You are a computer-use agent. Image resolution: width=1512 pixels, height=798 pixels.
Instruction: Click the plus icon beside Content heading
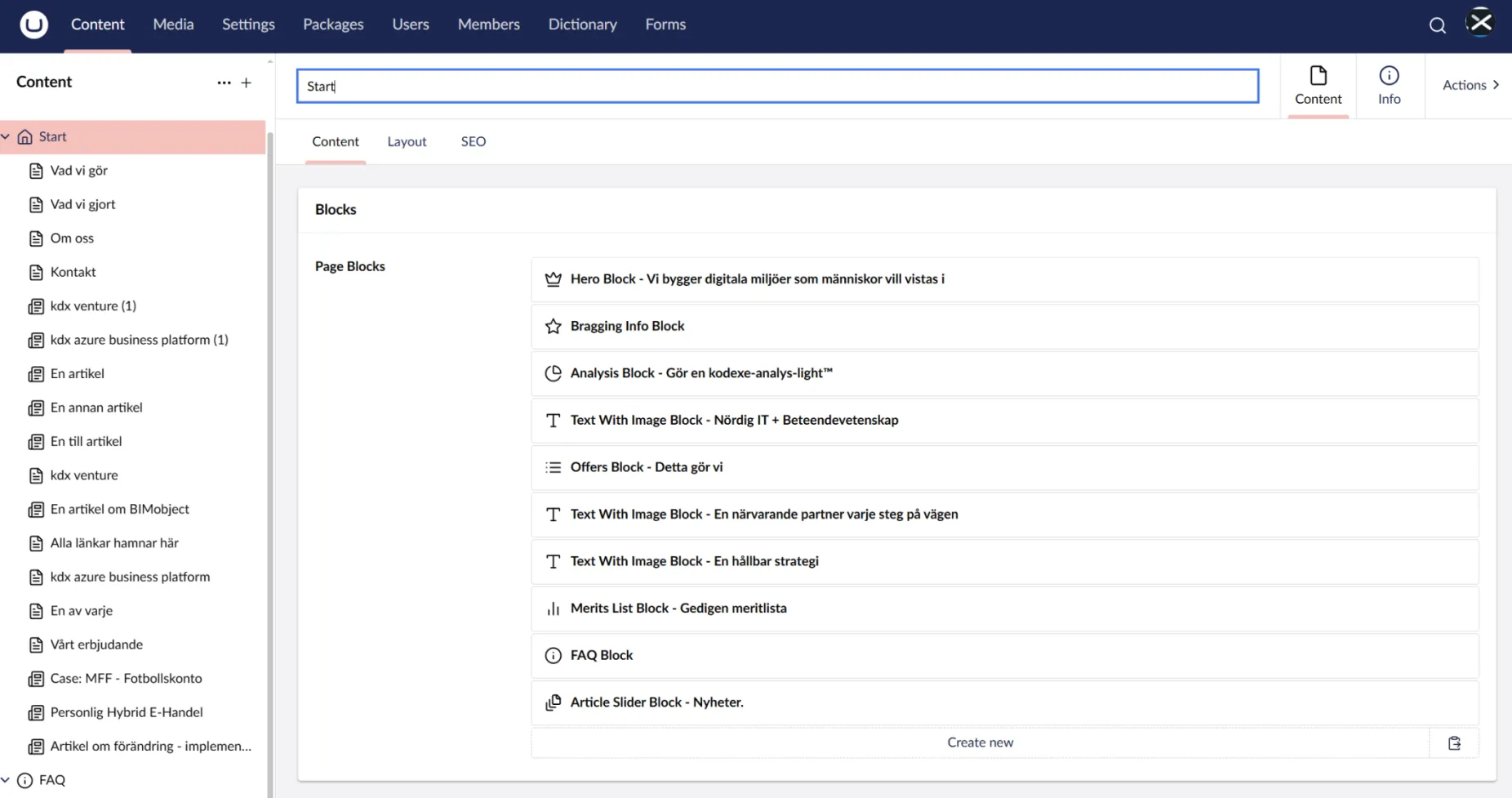[246, 82]
